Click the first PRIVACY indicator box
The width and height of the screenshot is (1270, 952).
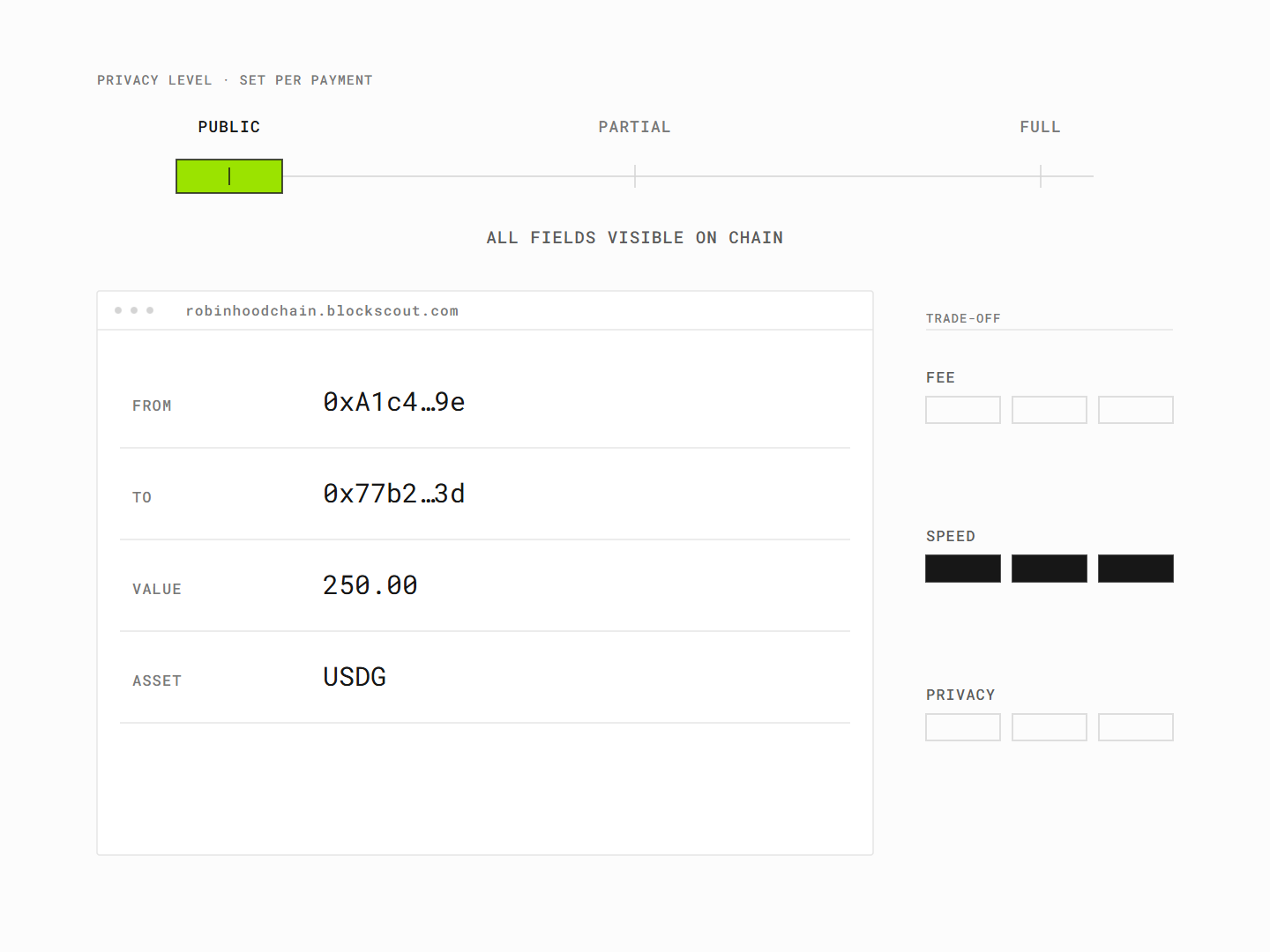click(x=963, y=727)
